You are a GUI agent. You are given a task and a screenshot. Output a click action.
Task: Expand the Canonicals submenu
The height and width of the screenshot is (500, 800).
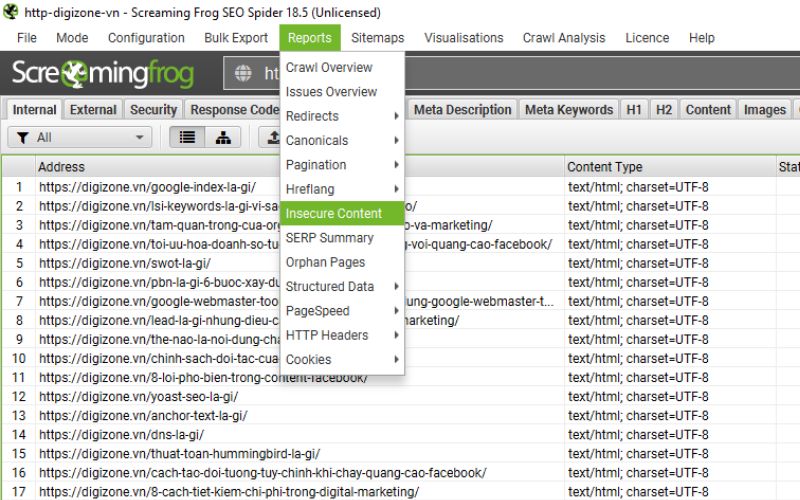point(342,140)
